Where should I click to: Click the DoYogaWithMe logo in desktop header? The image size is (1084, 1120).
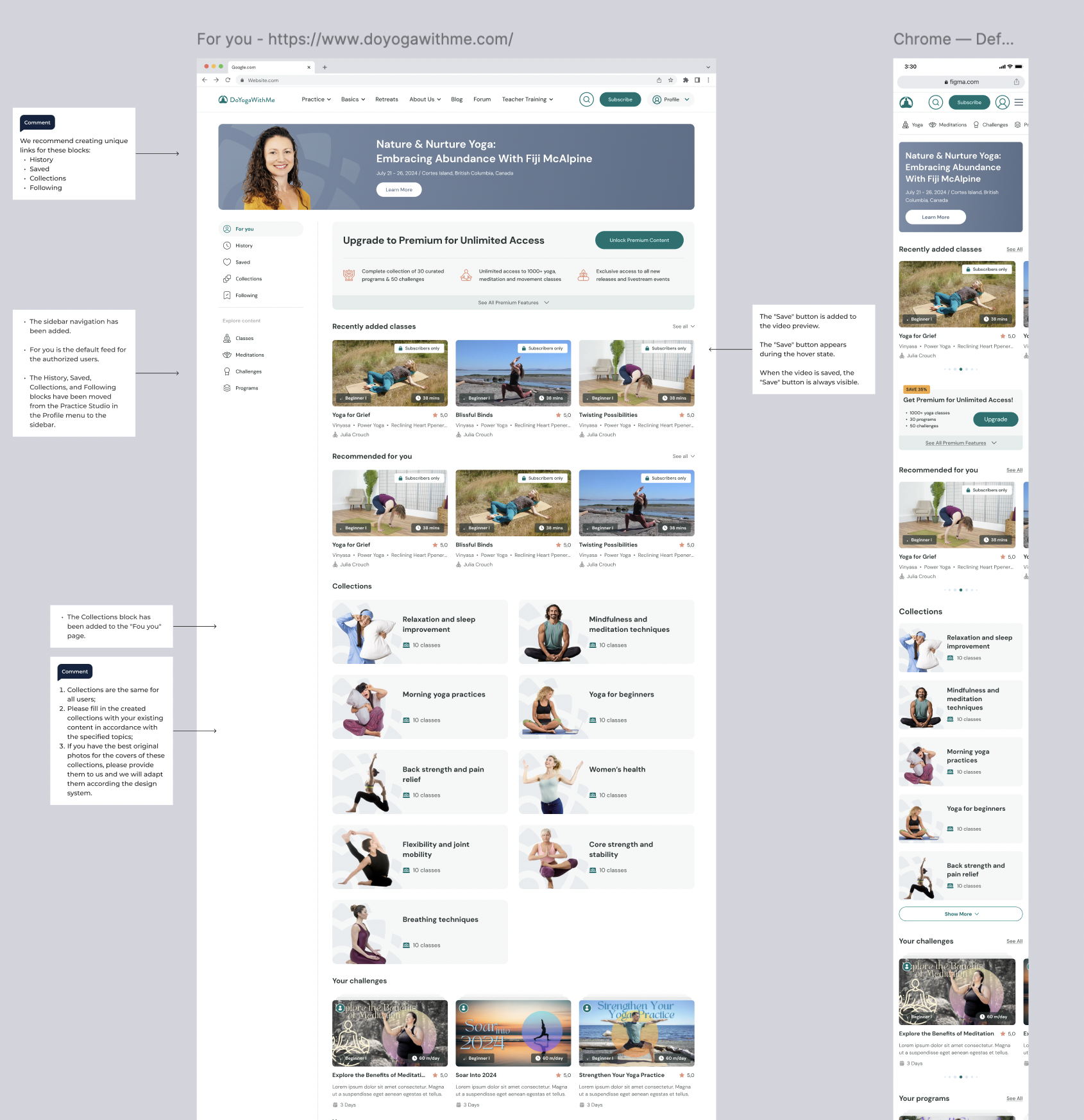(x=246, y=99)
